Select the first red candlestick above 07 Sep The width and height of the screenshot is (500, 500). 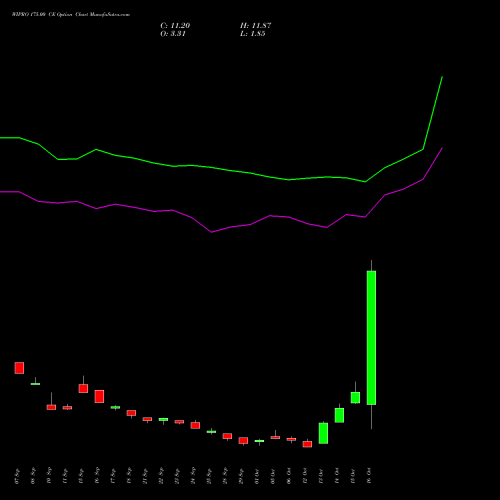coord(19,368)
